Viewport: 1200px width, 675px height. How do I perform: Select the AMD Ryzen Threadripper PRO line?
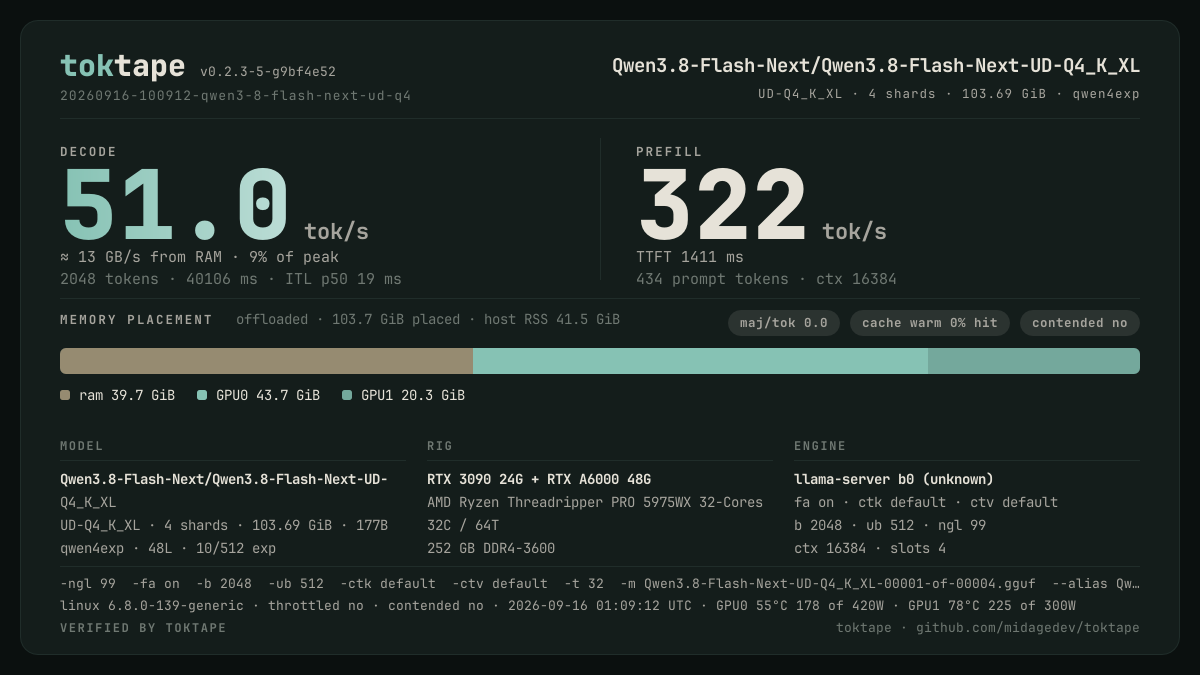595,502
